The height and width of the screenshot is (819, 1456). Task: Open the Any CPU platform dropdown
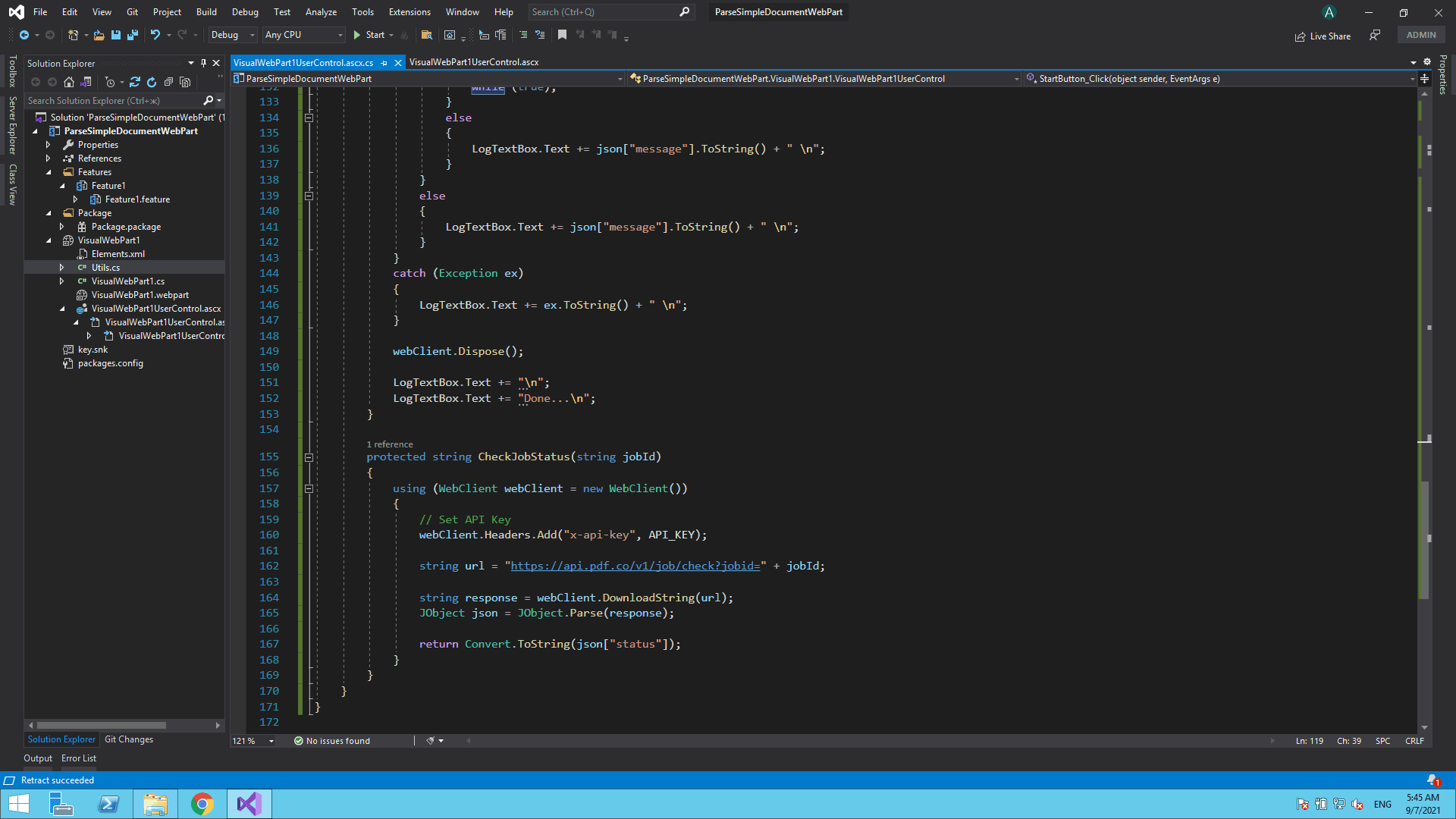tap(303, 35)
